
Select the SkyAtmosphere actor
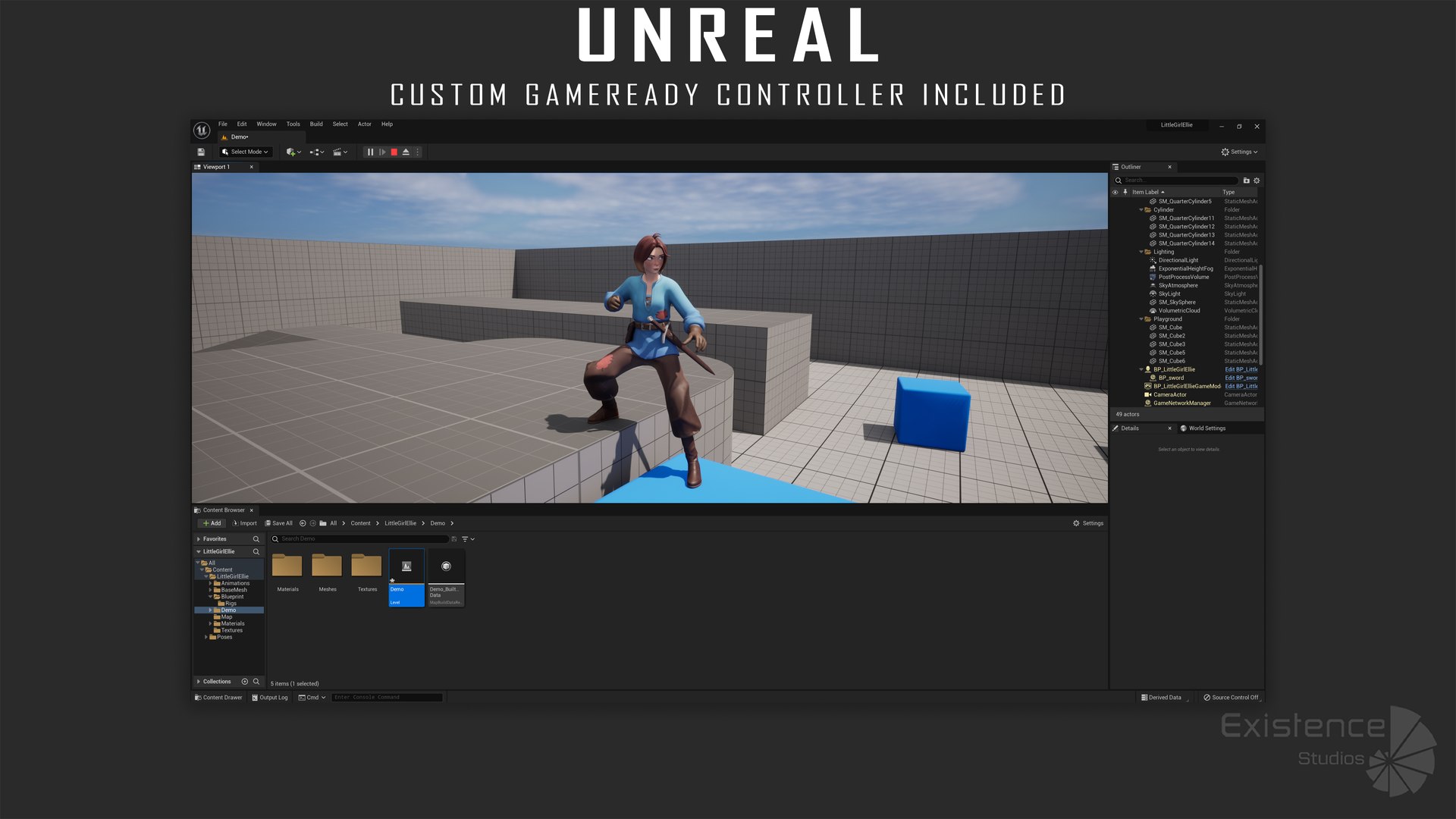(1178, 285)
